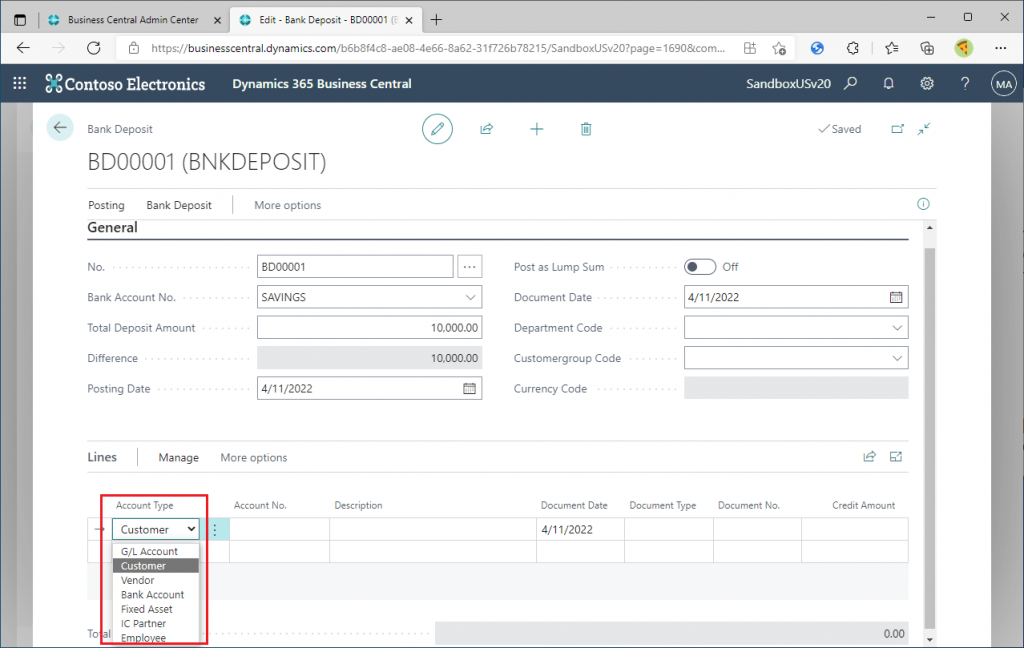Click the Contoso Electronics logo
1024x648 pixels.
(x=125, y=84)
